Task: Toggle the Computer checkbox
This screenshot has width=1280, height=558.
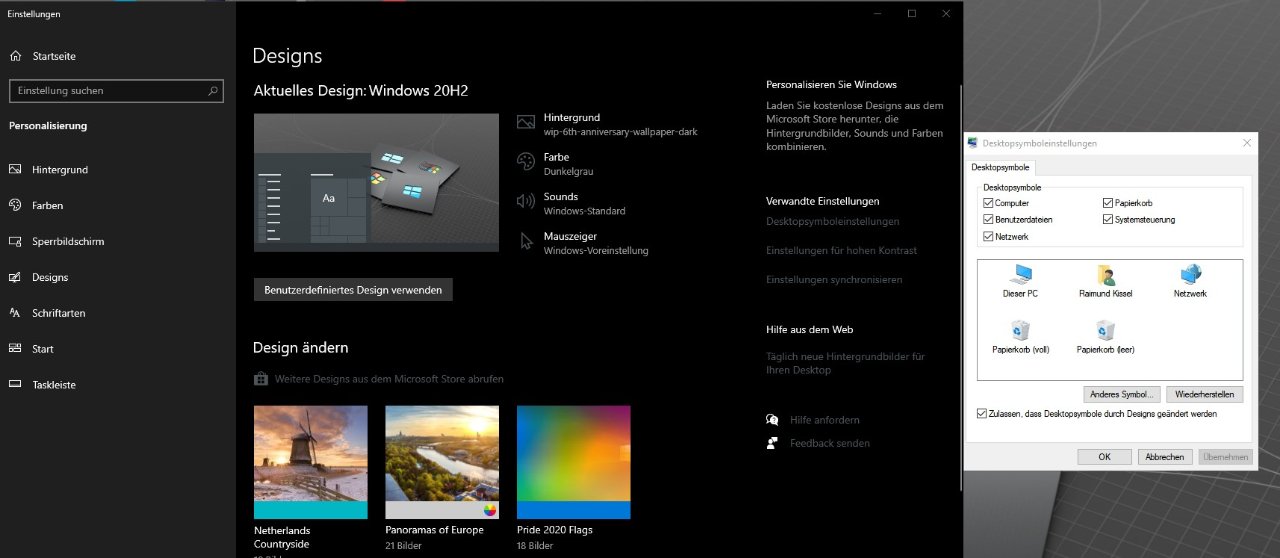Action: pyautogui.click(x=988, y=203)
